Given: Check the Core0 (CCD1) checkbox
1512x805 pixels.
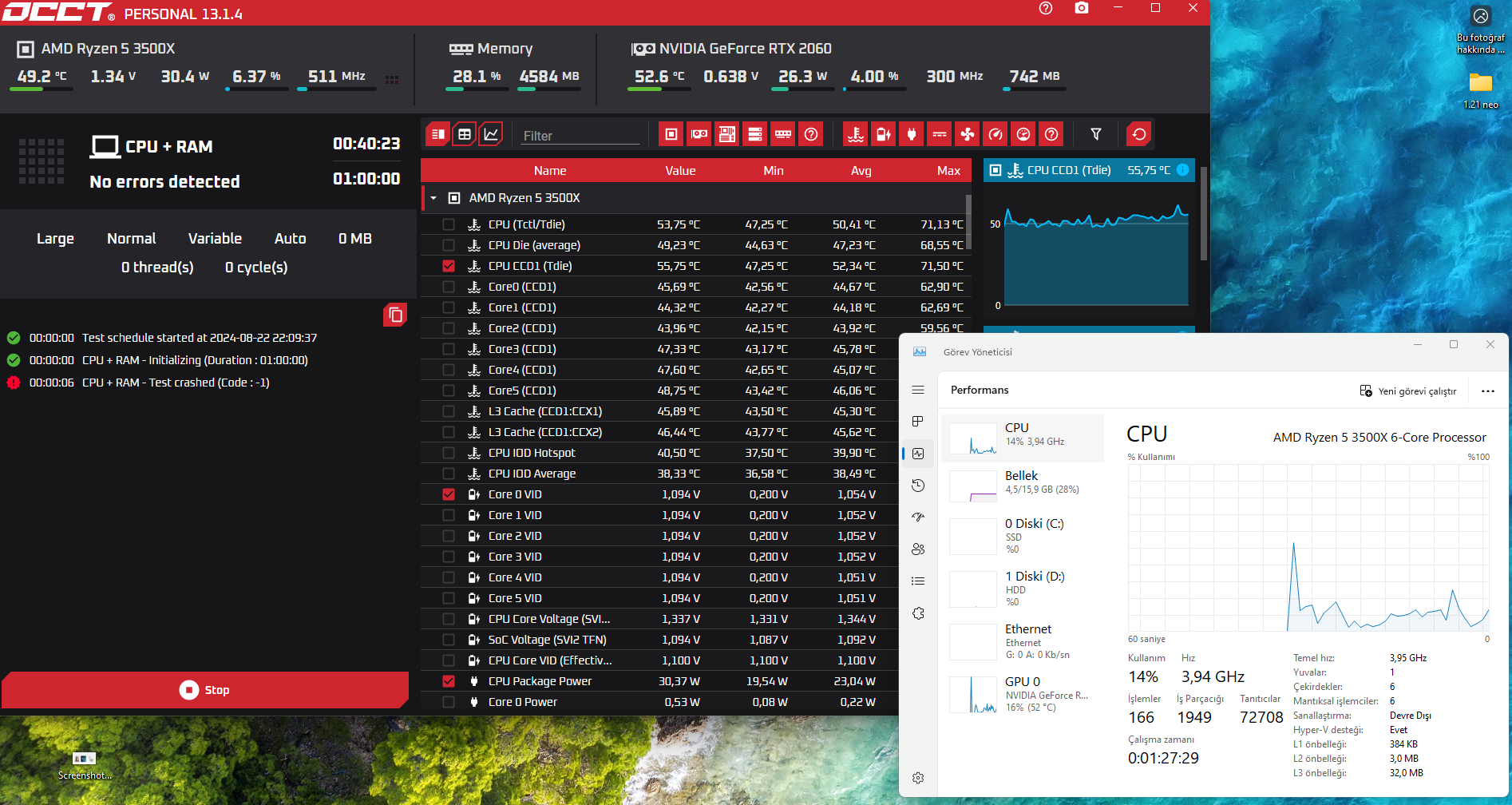Looking at the screenshot, I should tap(449, 287).
